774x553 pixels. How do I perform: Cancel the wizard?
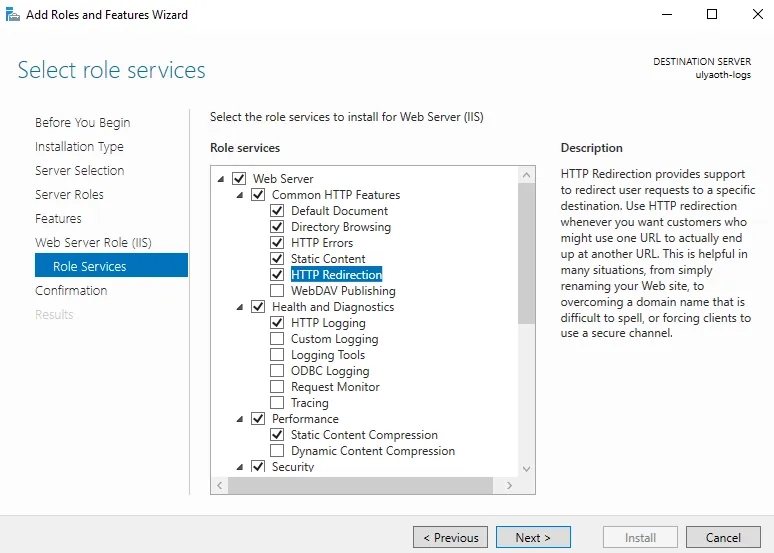click(723, 537)
